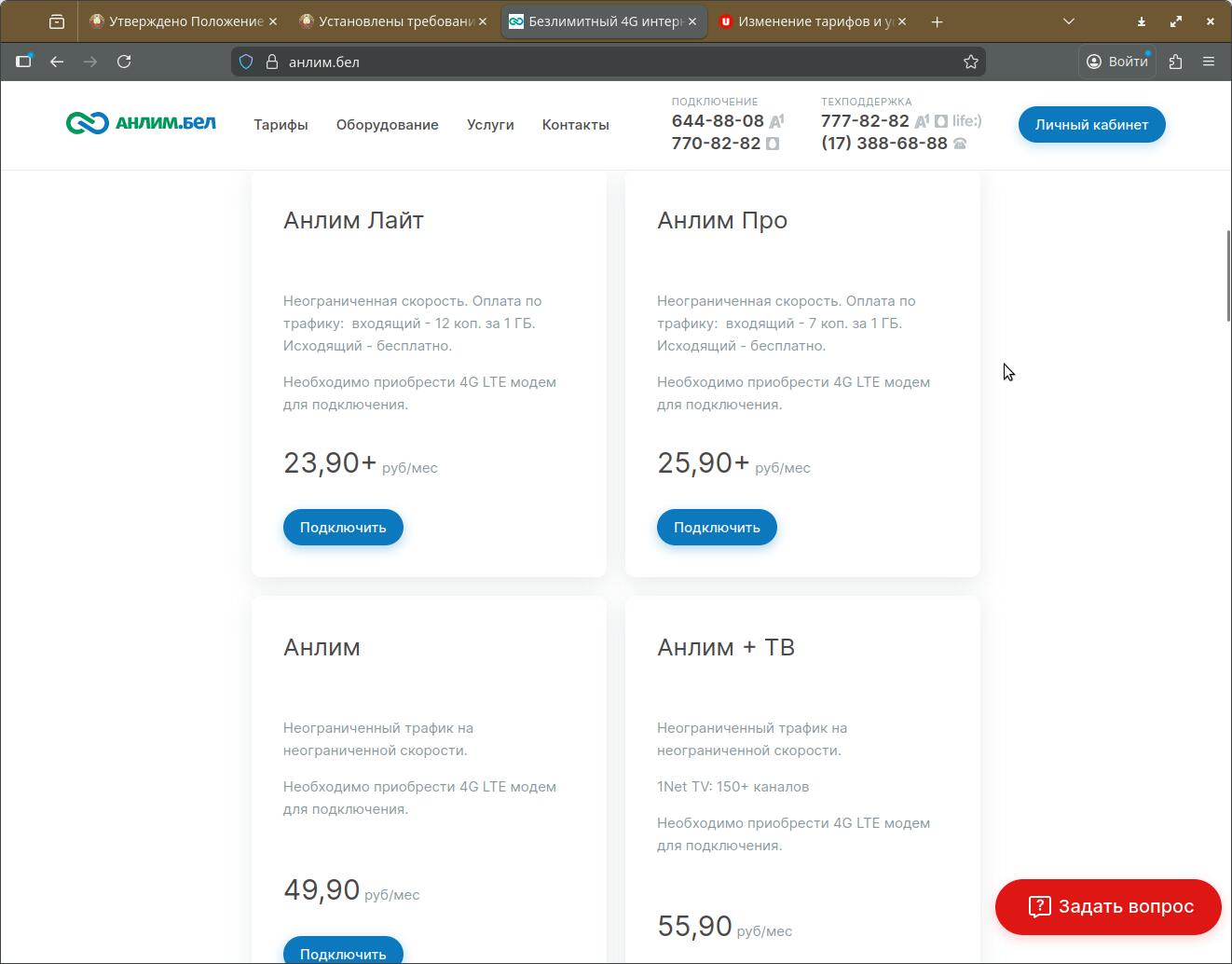Image resolution: width=1232 pixels, height=964 pixels.
Task: Close the browser window
Action: [1210, 21]
